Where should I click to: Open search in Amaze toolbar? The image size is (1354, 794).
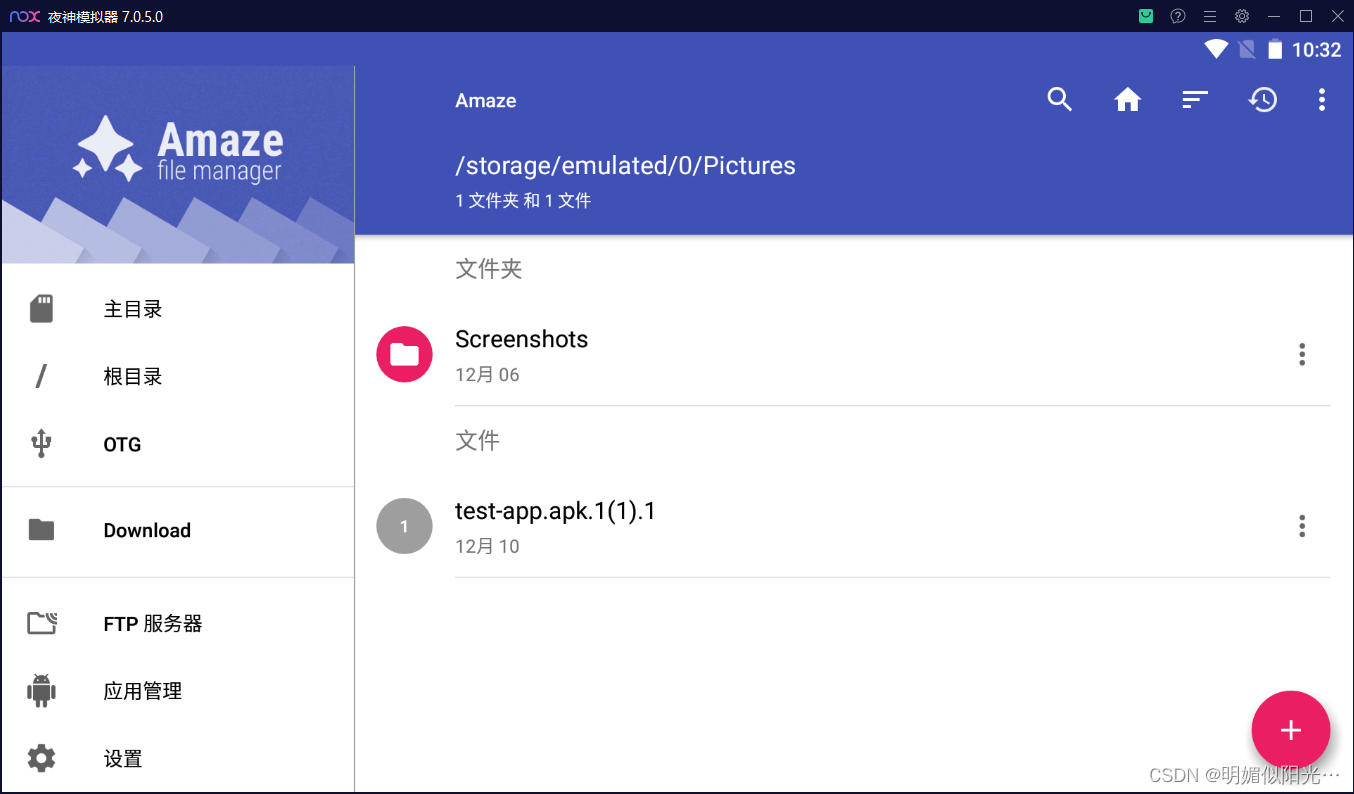click(1059, 100)
